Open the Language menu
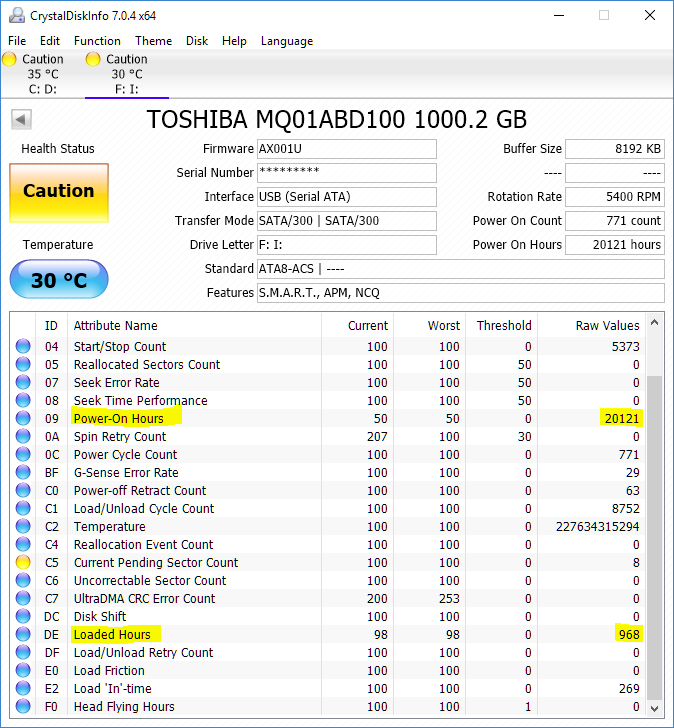This screenshot has height=728, width=674. point(287,41)
